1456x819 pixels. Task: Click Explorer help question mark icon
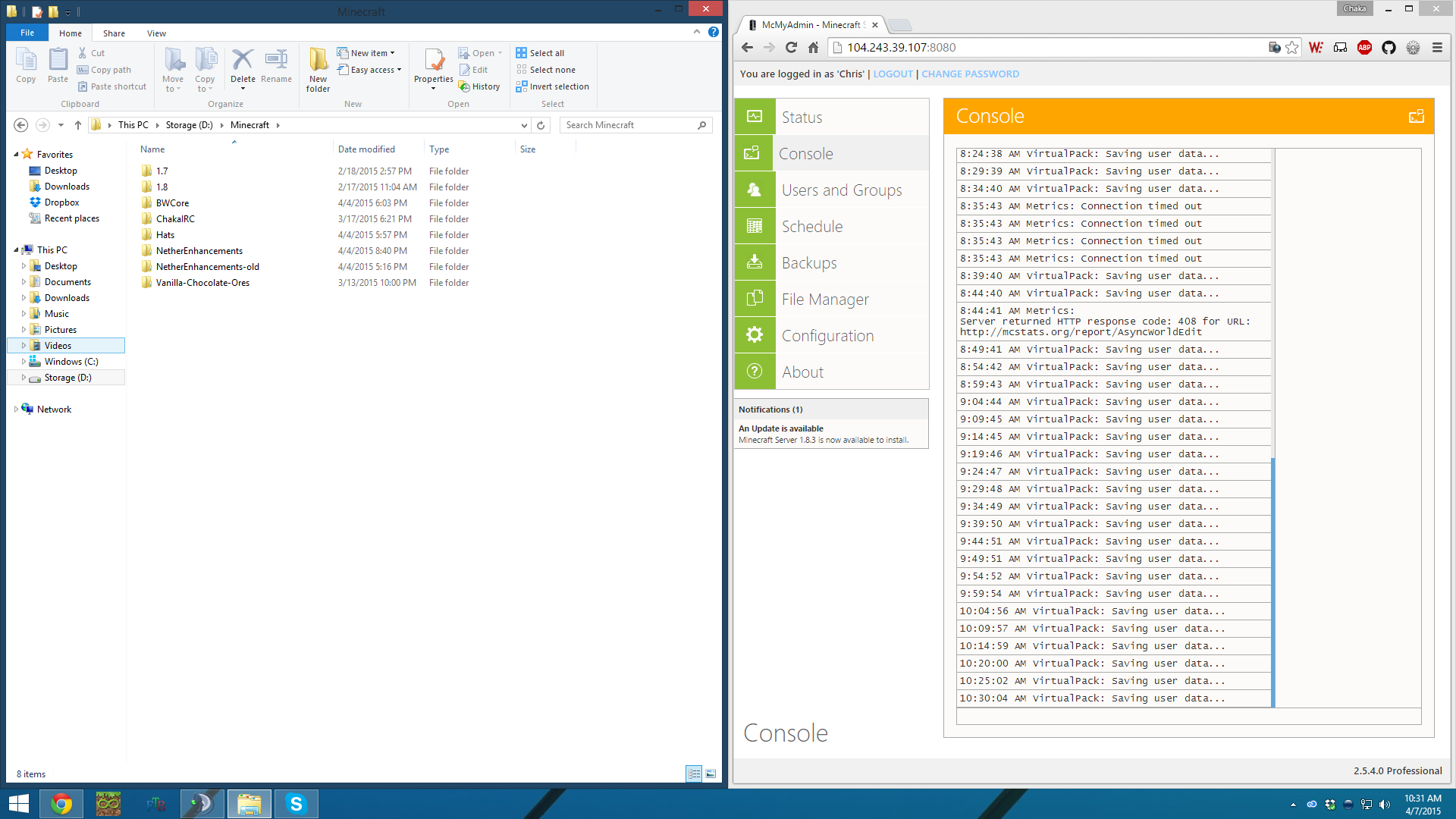tap(714, 32)
